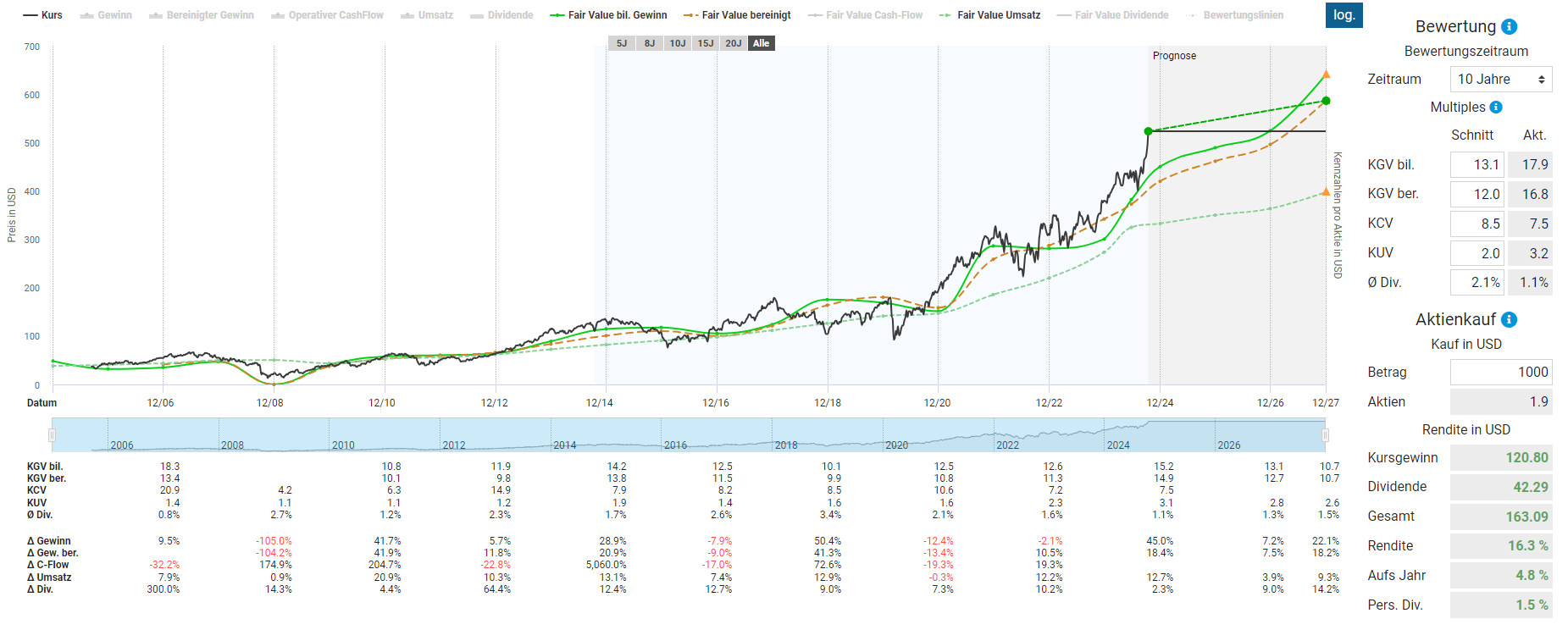Switch to the 20J time range
The image size is (1568, 630).
pyautogui.click(x=734, y=43)
